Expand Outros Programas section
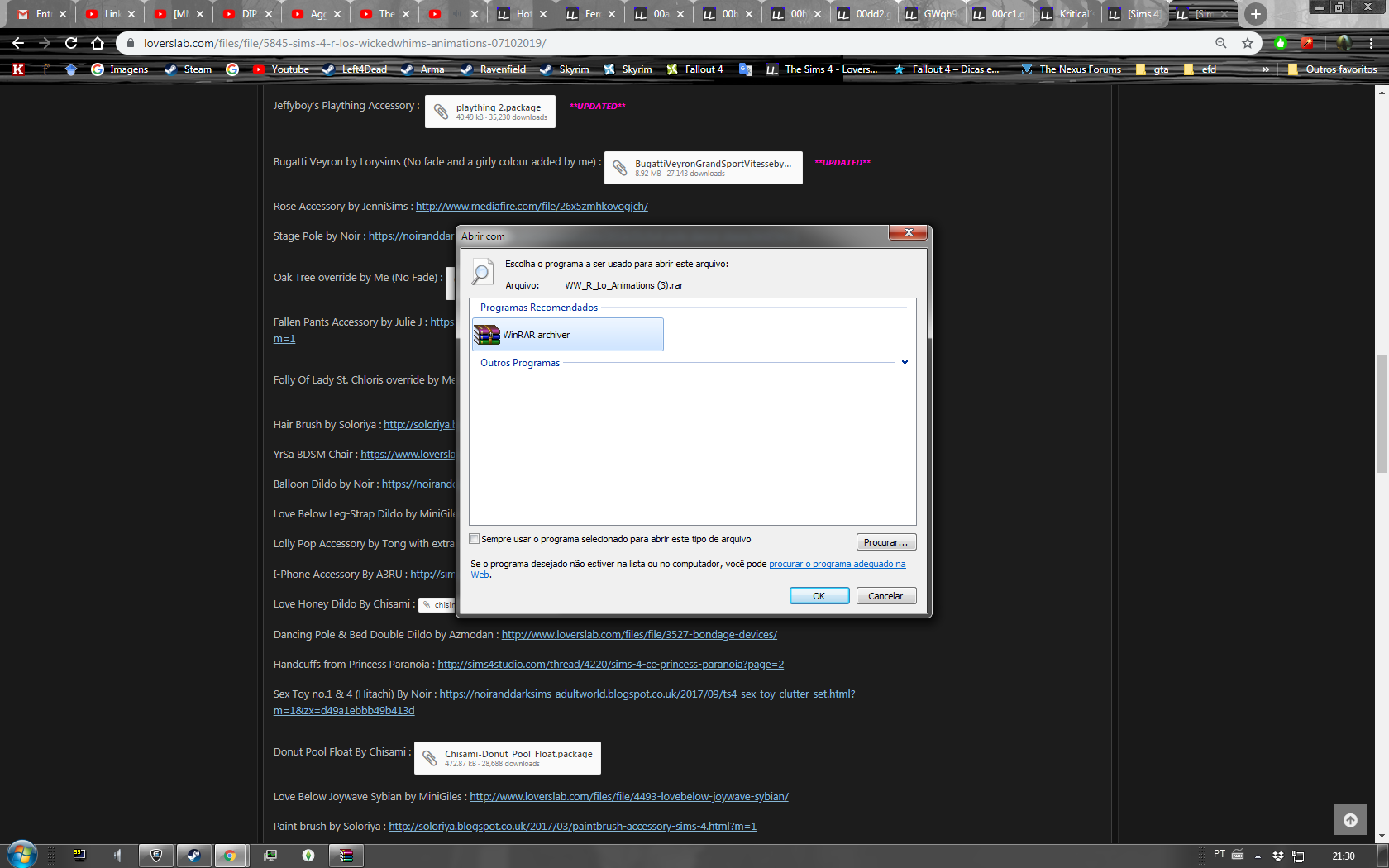 [x=905, y=363]
